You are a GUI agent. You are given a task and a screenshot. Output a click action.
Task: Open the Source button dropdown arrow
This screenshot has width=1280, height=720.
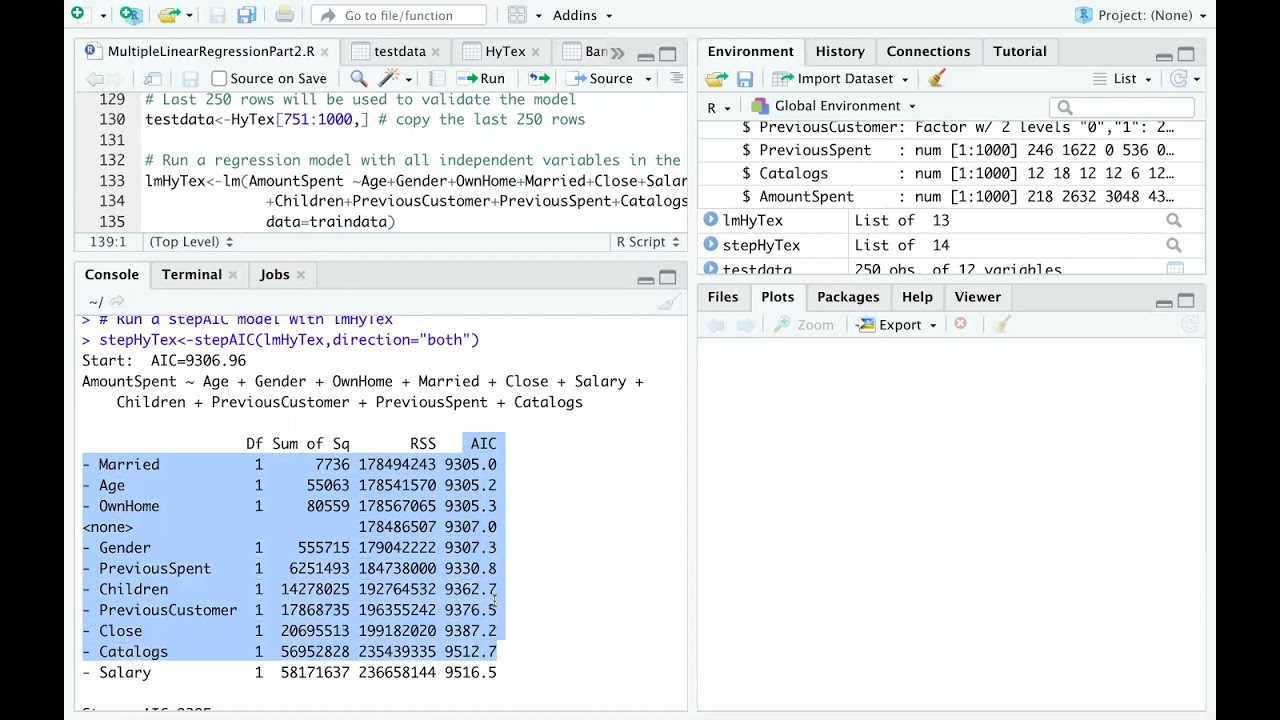648,78
